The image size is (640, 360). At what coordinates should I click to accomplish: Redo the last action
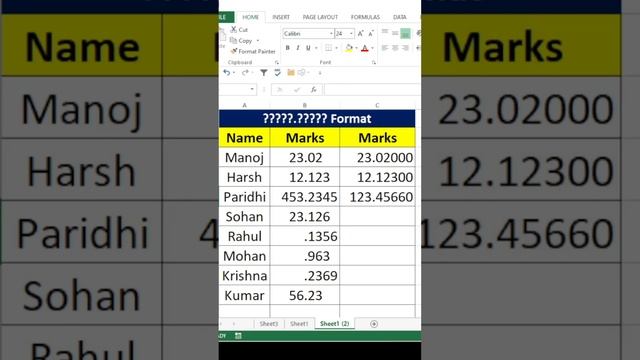[x=245, y=73]
